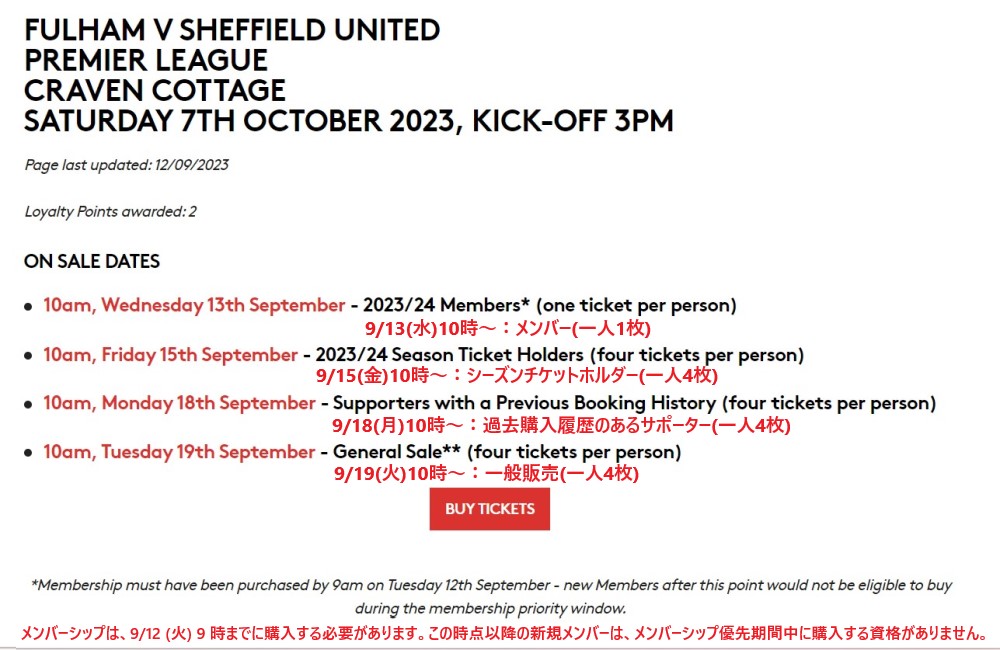Screen dimensions: 1000x650
Task: Click the red BUY TICKETS button
Action: [x=490, y=509]
